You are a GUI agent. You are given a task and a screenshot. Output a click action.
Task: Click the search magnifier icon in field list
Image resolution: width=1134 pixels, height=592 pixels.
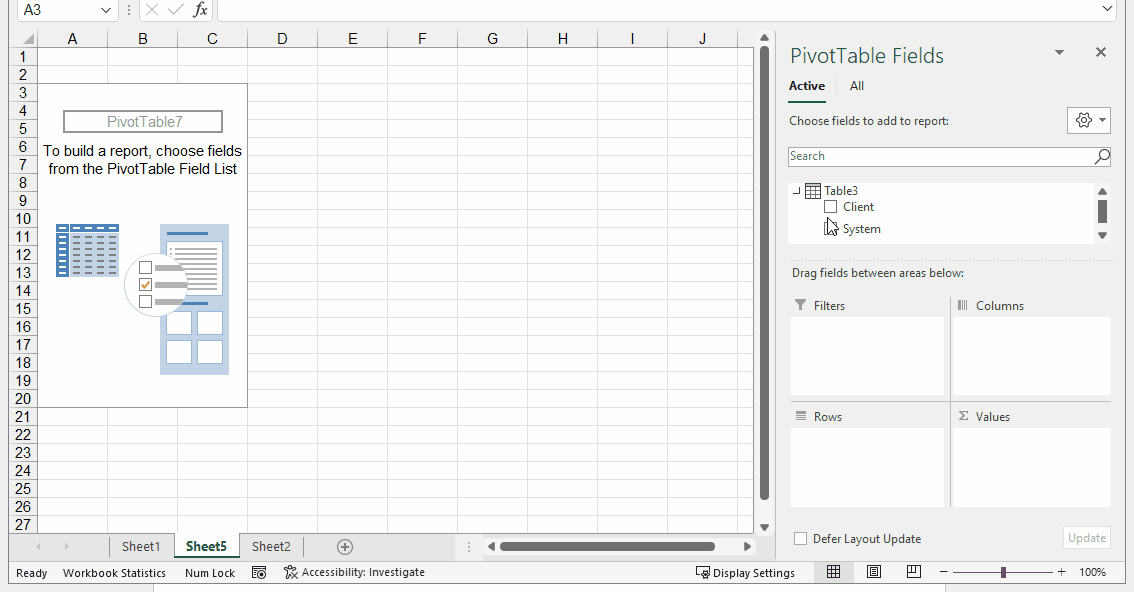pos(1101,156)
